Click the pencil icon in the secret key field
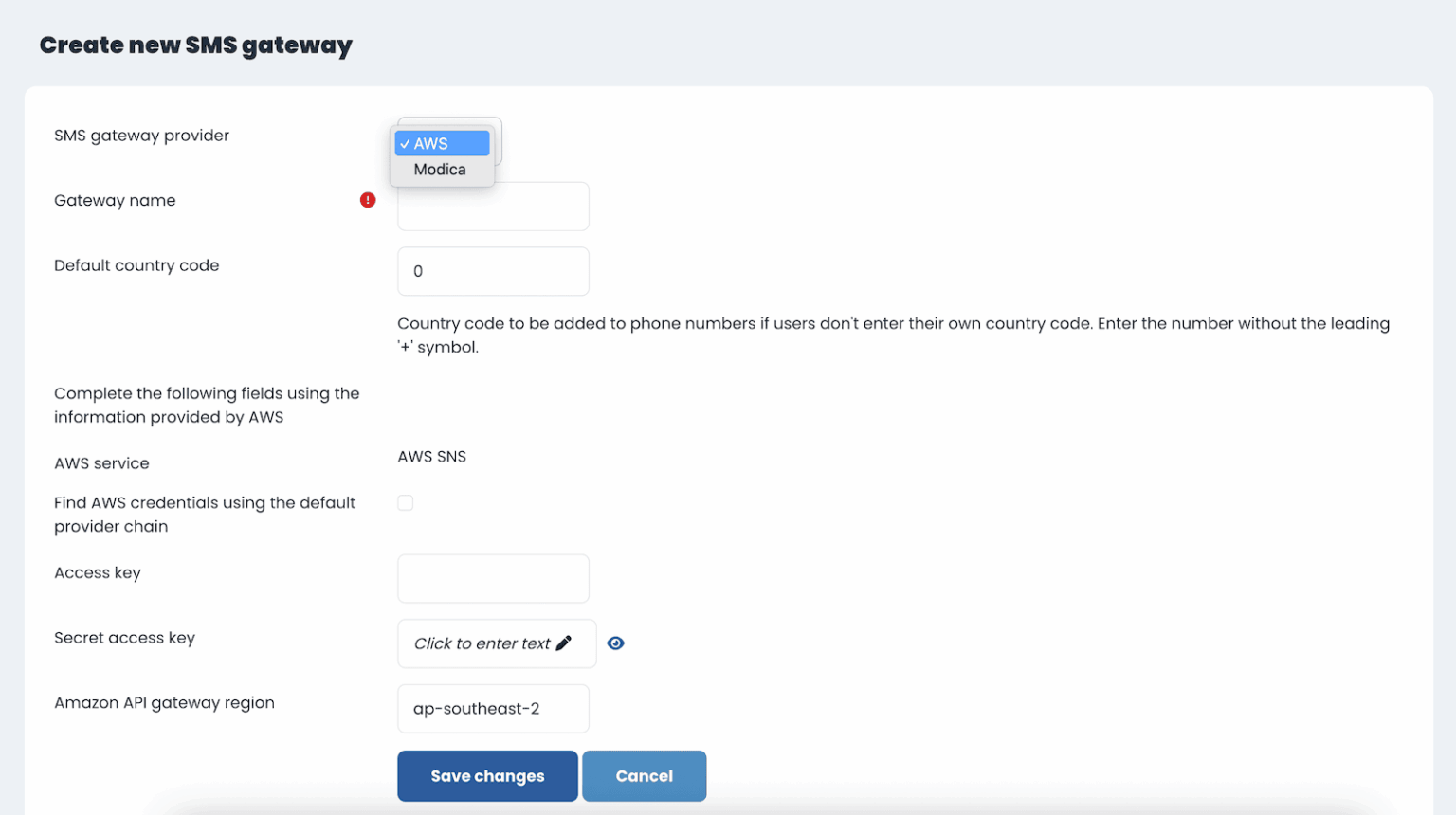 click(566, 643)
